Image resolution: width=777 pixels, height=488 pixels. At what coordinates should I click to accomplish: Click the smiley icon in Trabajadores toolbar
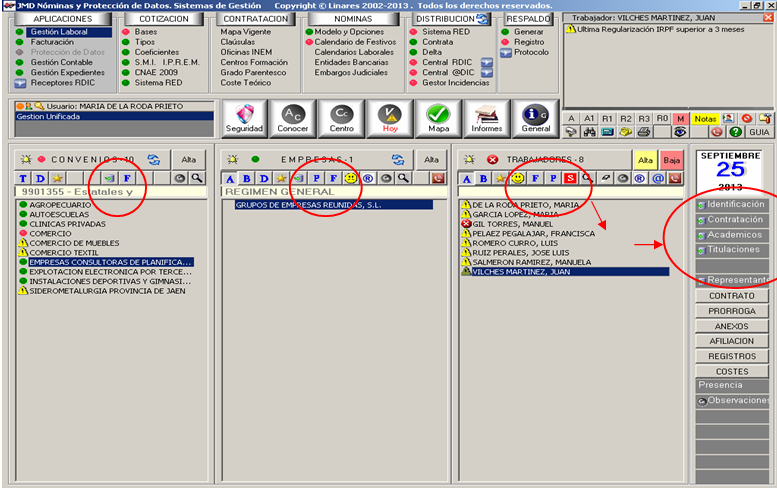pyautogui.click(x=518, y=178)
